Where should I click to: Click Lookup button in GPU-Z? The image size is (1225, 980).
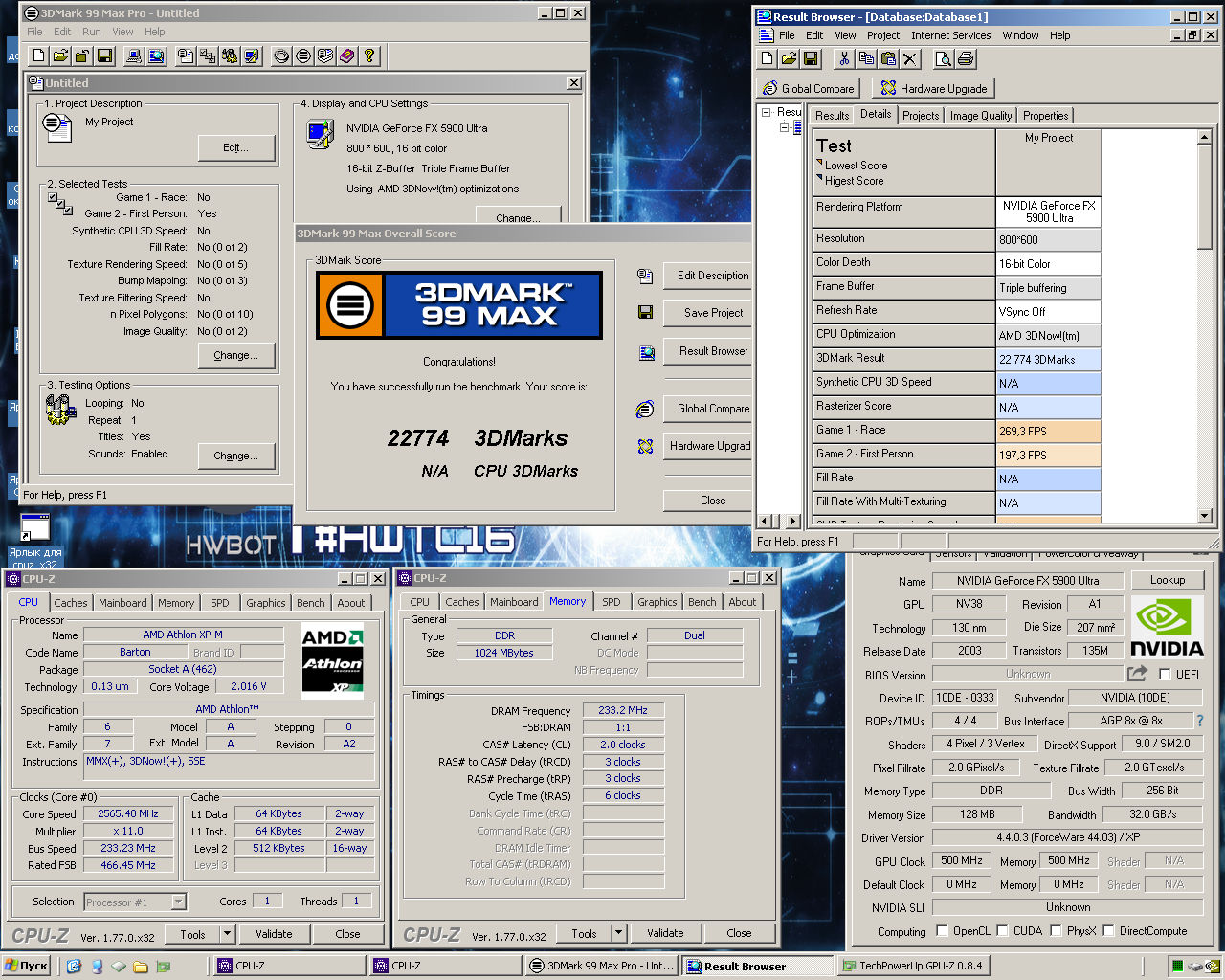pos(1168,580)
